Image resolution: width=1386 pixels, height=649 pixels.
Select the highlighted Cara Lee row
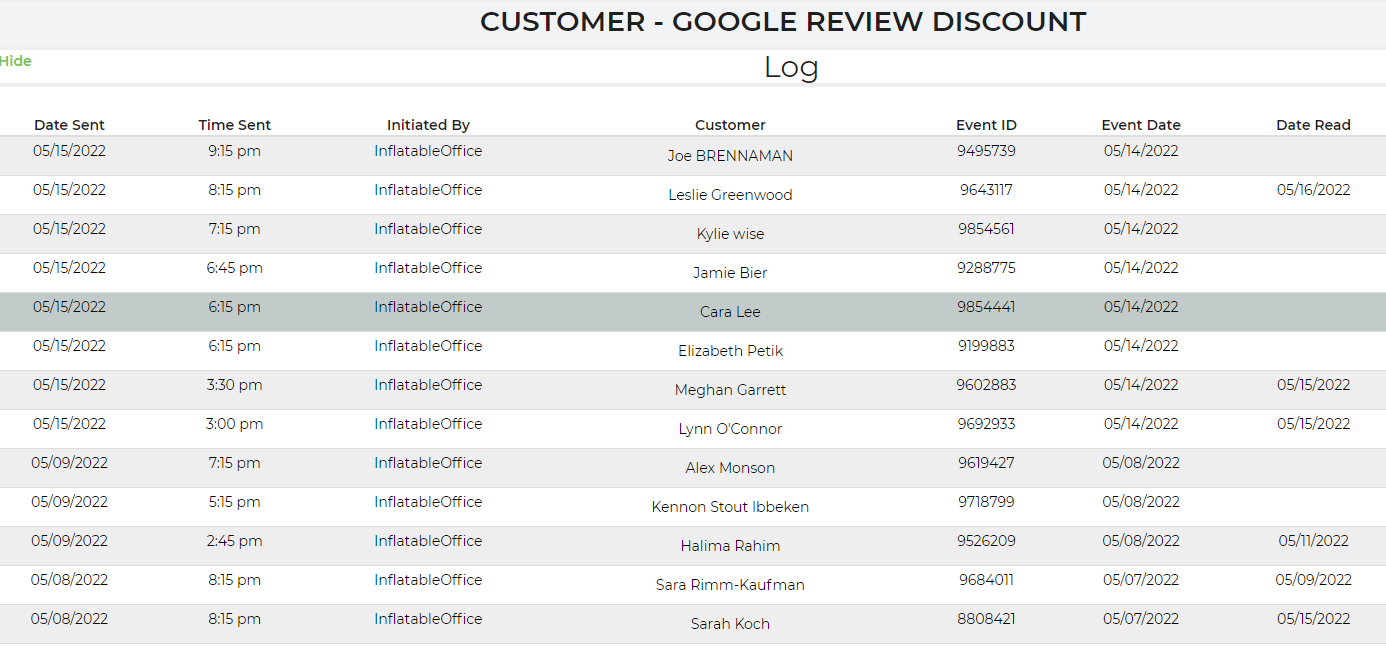[x=730, y=312]
